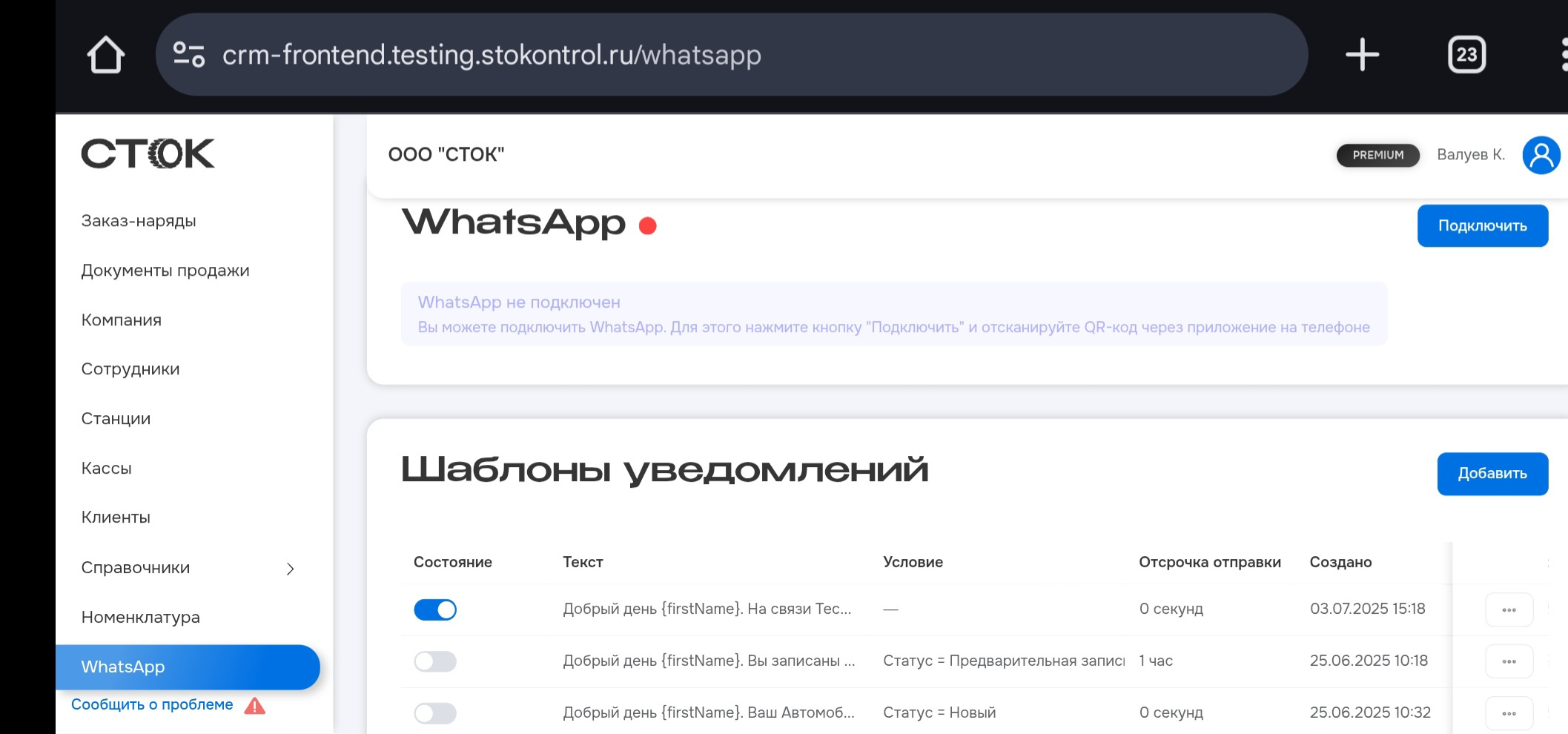This screenshot has height=734, width=1568.
Task: Disable the first notification template toggle
Action: [435, 609]
